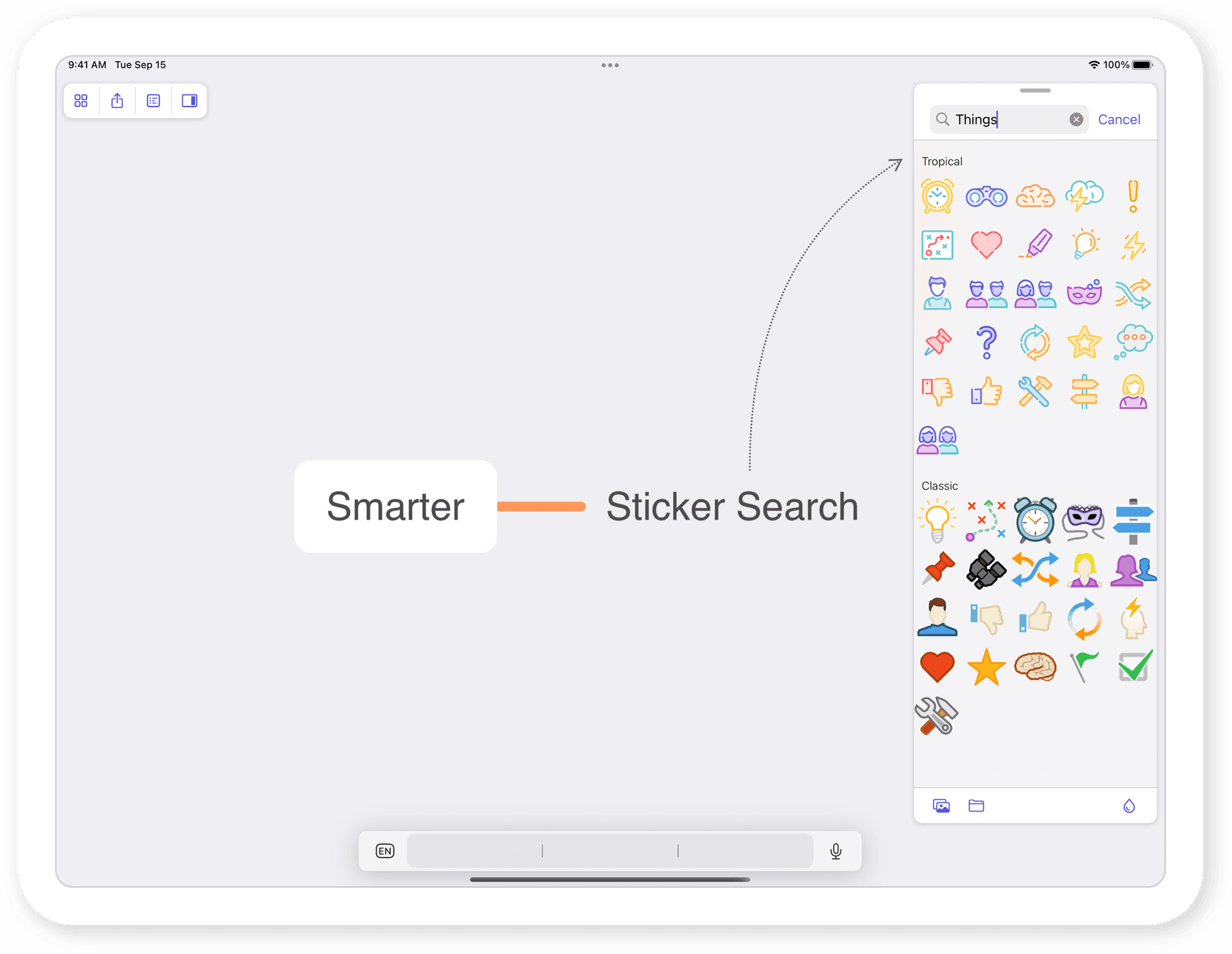Select the lightbulb sticker under Classic
Image resolution: width=1232 pixels, height=954 pixels.
click(x=937, y=520)
